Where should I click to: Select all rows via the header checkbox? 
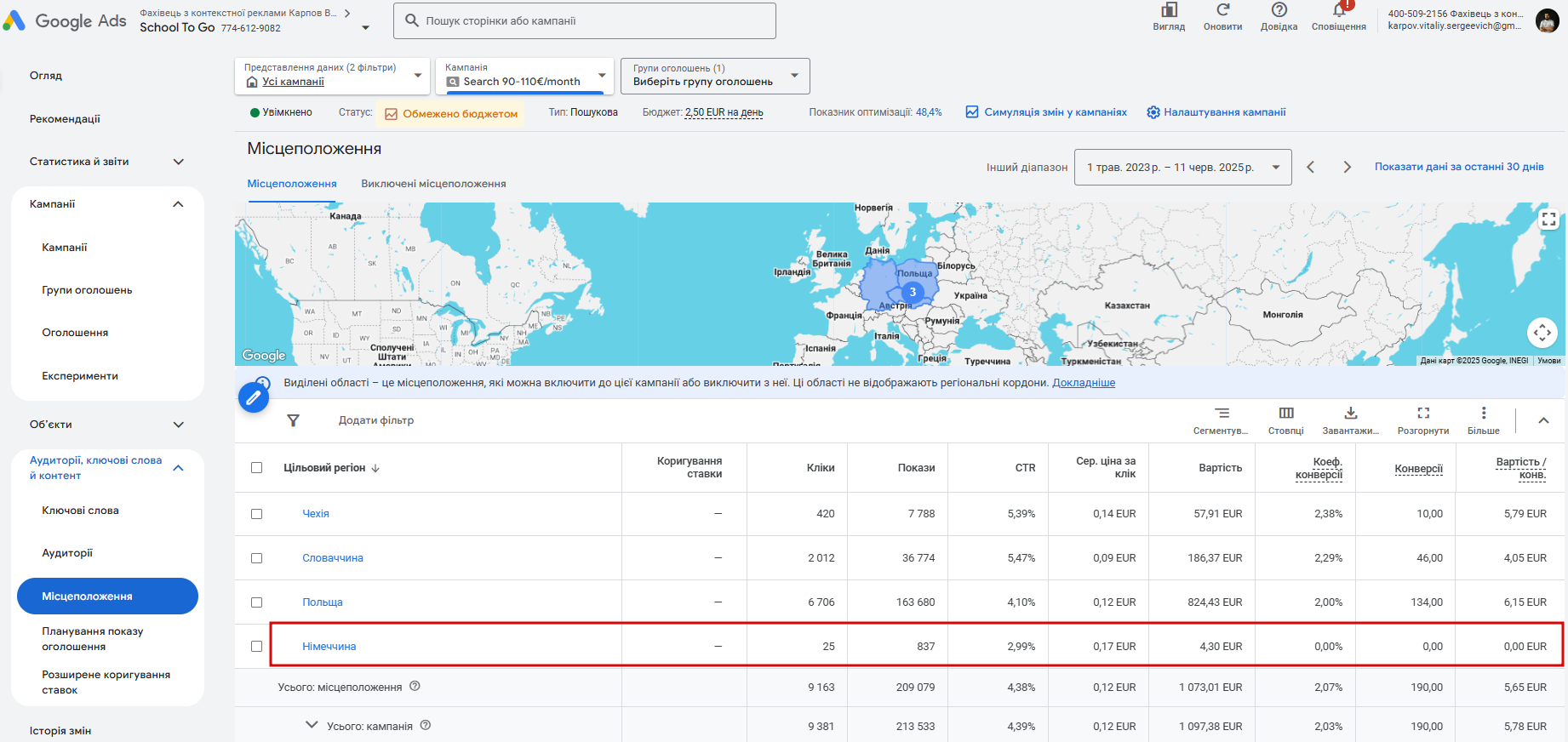pos(256,468)
